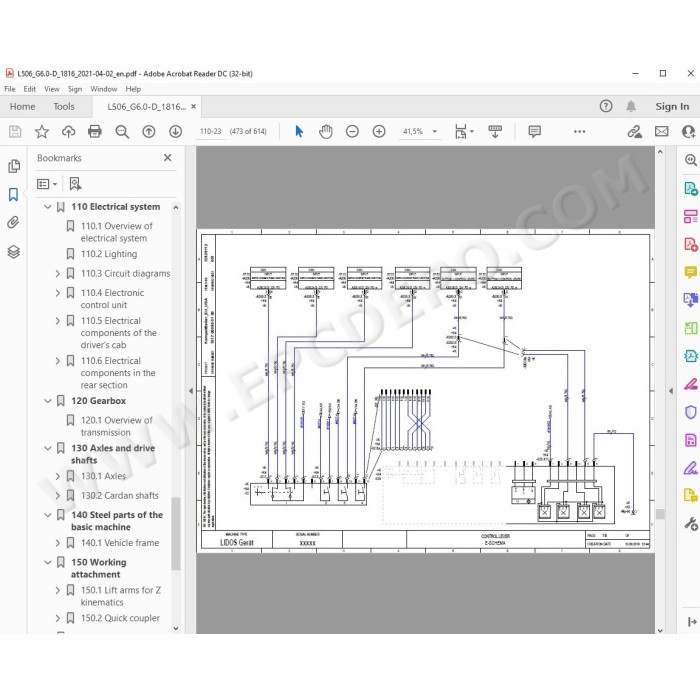Viewport: 700px width, 700px height.
Task: Click the Print file icon
Action: tap(95, 131)
